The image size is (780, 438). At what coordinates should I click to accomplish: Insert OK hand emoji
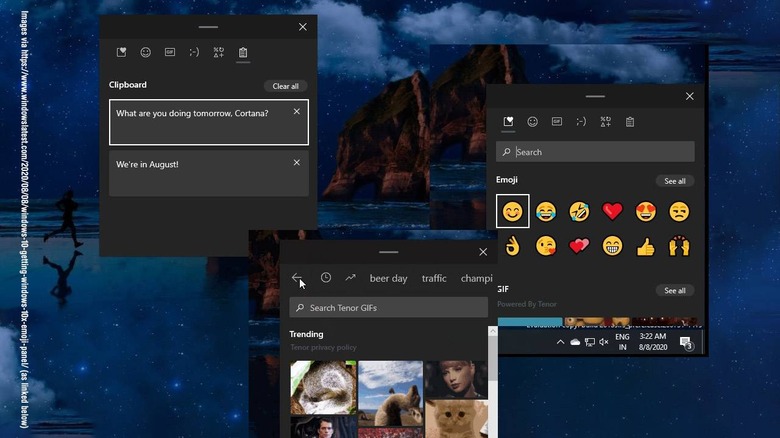512,246
